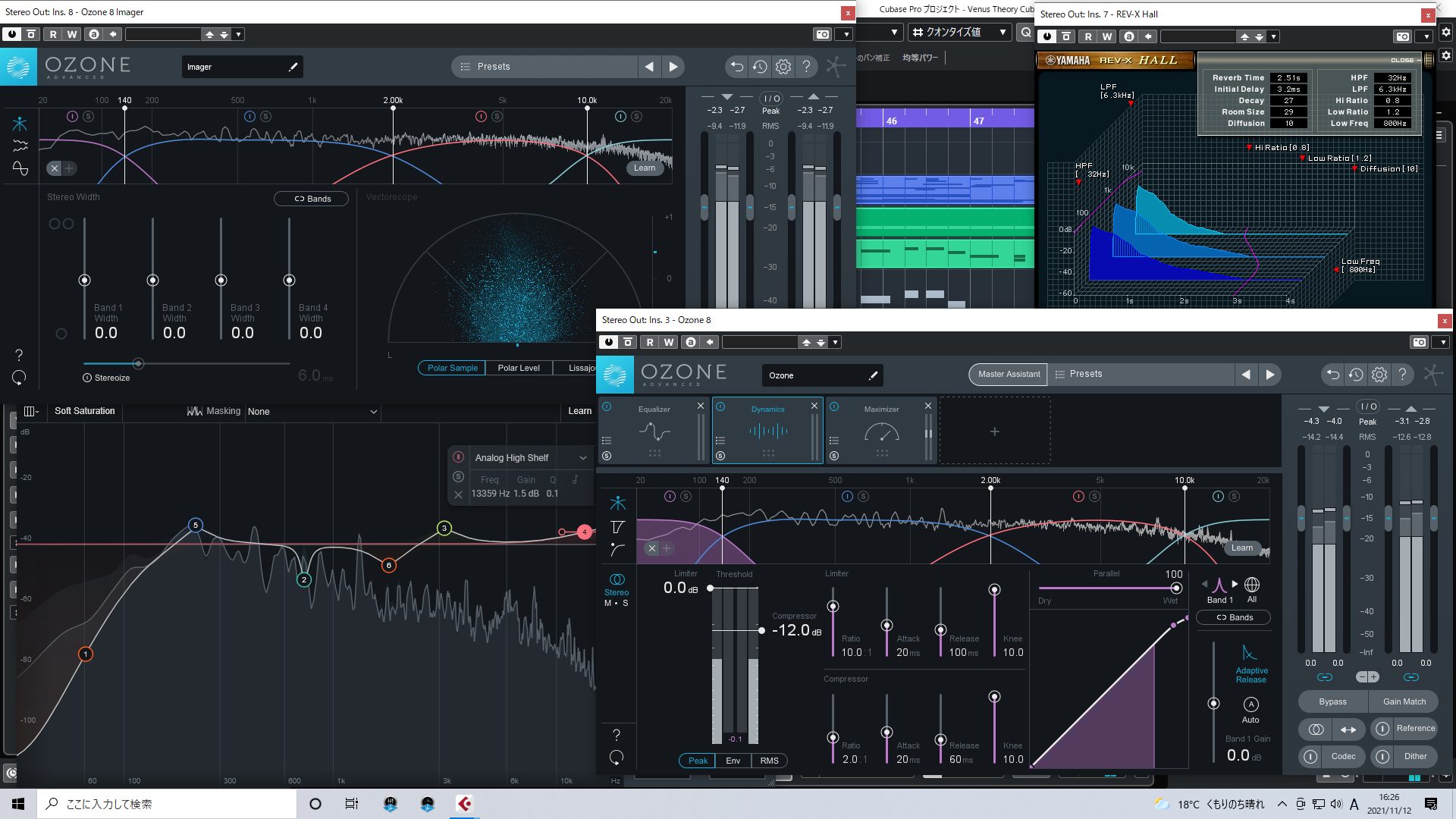The width and height of the screenshot is (1456, 819).
Task: Bypass REV-X Hall plugin power button
Action: [x=1047, y=36]
